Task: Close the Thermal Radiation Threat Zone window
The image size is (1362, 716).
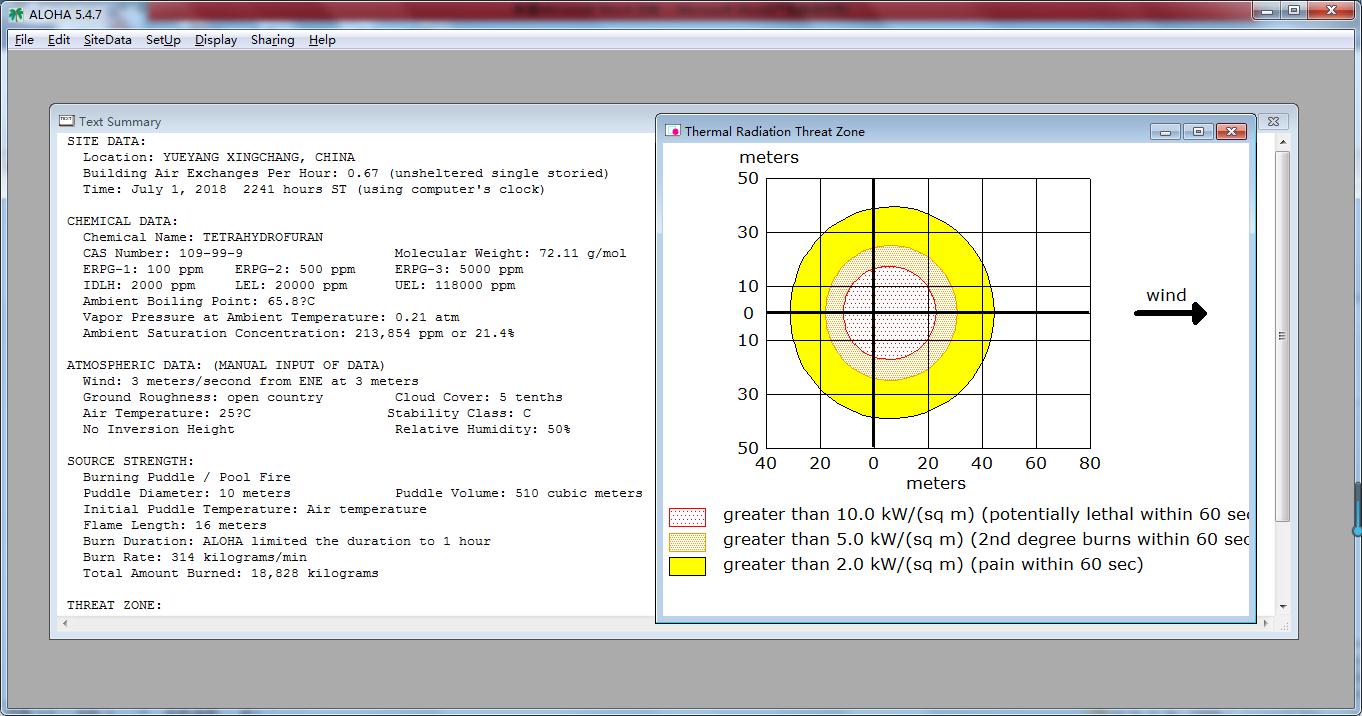Action: pyautogui.click(x=1231, y=132)
